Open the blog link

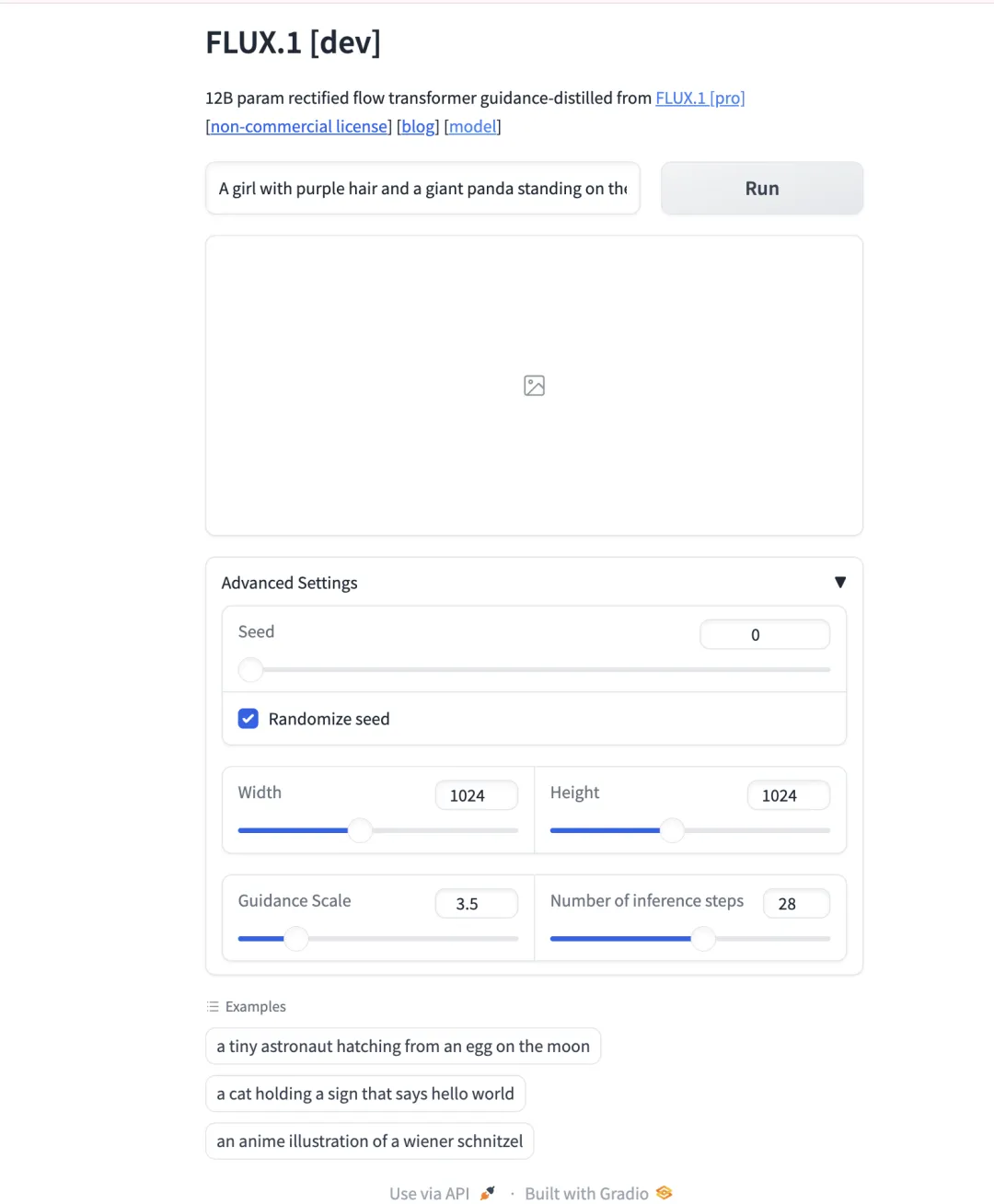418,126
